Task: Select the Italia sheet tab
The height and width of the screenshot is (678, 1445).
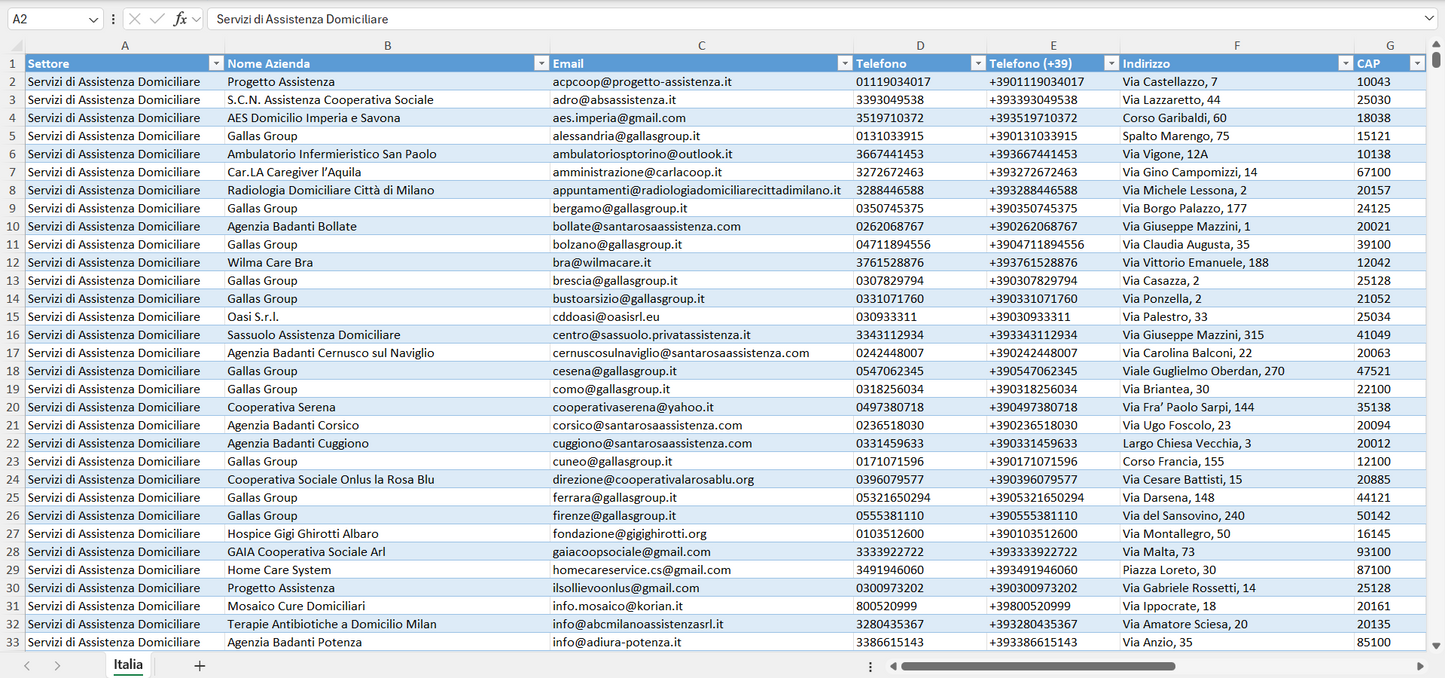Action: click(128, 665)
